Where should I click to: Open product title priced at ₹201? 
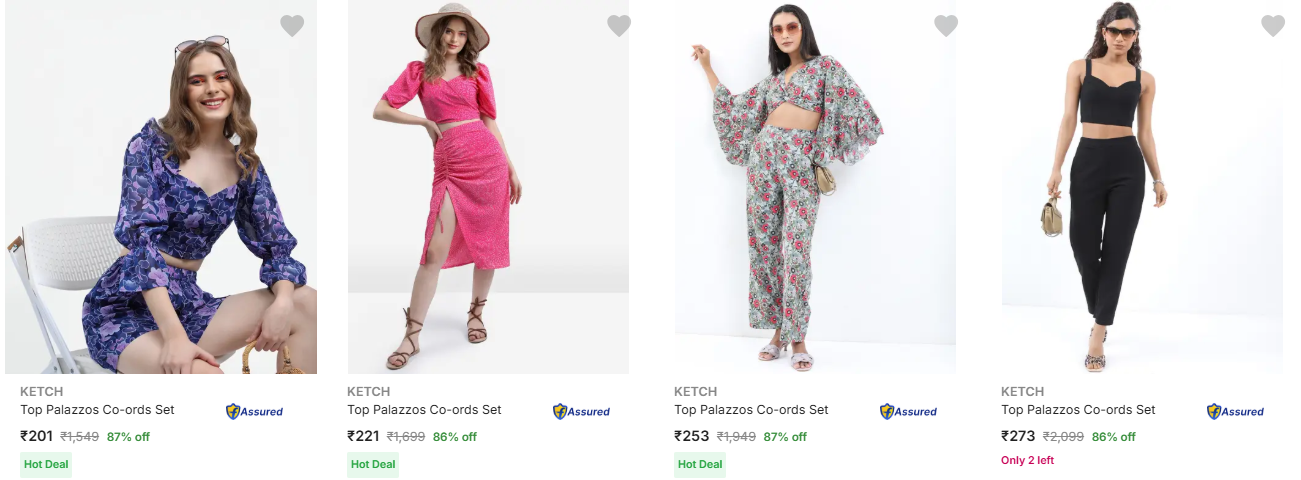tap(98, 410)
